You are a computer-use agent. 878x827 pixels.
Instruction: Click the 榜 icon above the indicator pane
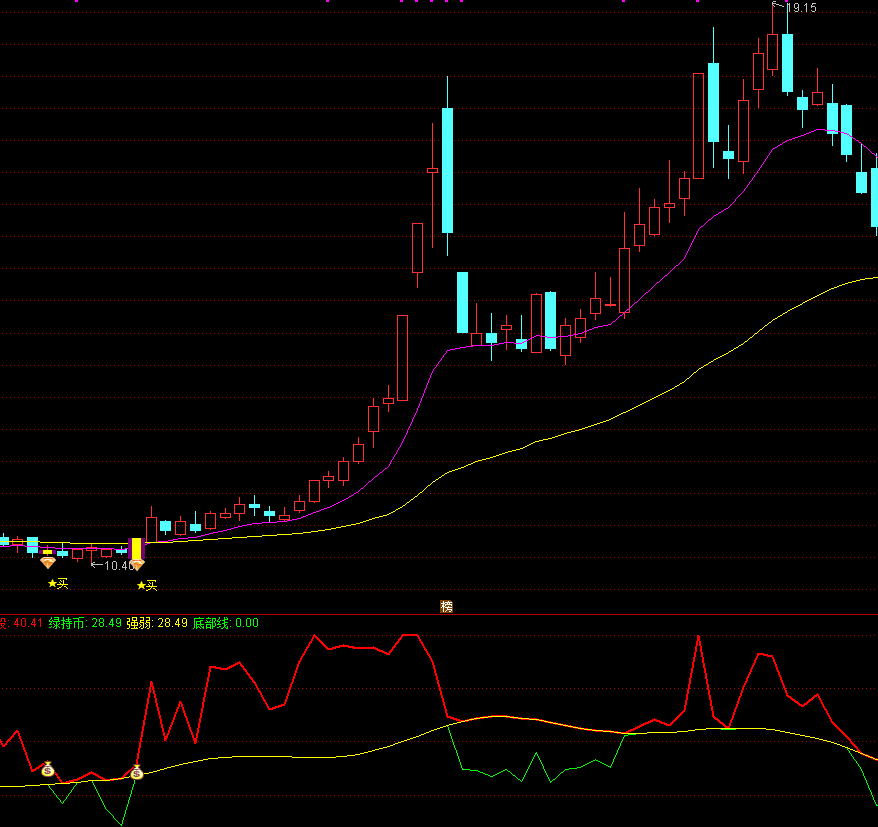pos(446,606)
